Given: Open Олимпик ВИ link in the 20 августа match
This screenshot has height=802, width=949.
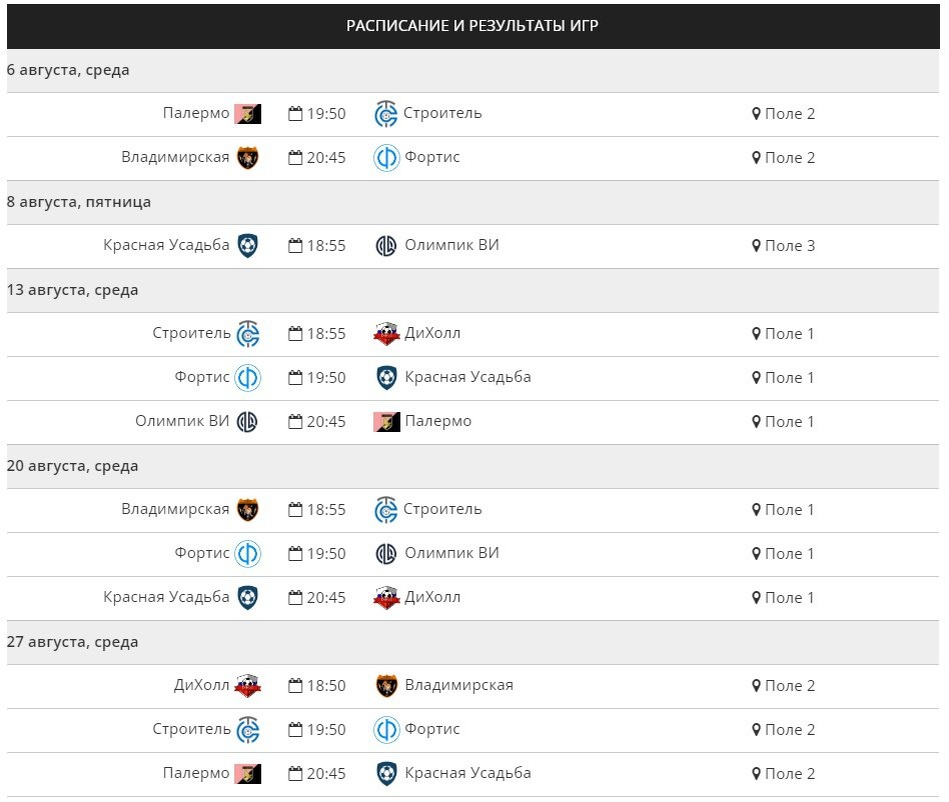Looking at the screenshot, I should [x=451, y=553].
